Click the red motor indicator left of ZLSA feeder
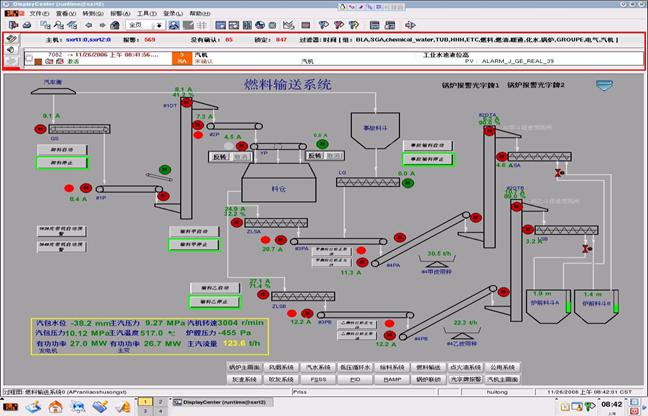The width and height of the screenshot is (648, 416). (x=237, y=223)
